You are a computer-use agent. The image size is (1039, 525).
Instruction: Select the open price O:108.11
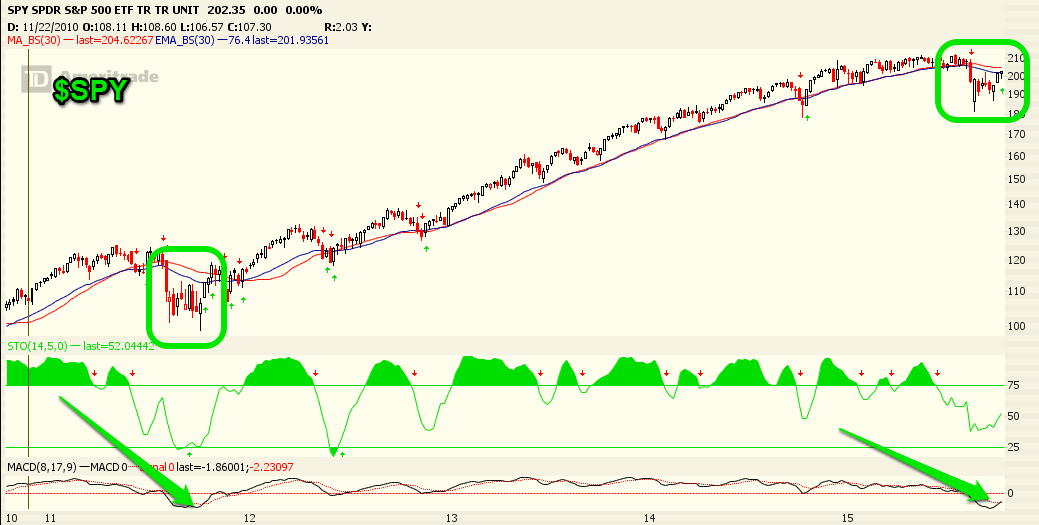pos(105,28)
